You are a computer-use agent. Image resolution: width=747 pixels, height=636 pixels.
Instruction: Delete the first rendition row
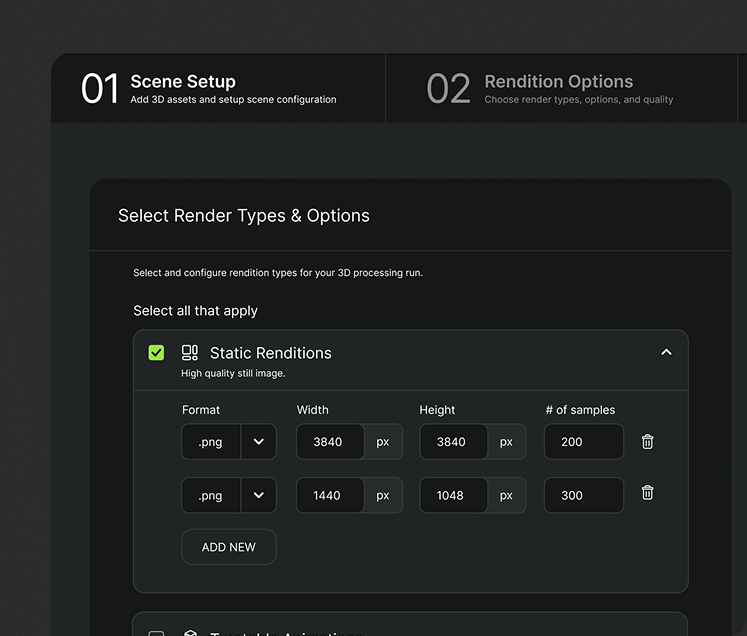point(647,442)
